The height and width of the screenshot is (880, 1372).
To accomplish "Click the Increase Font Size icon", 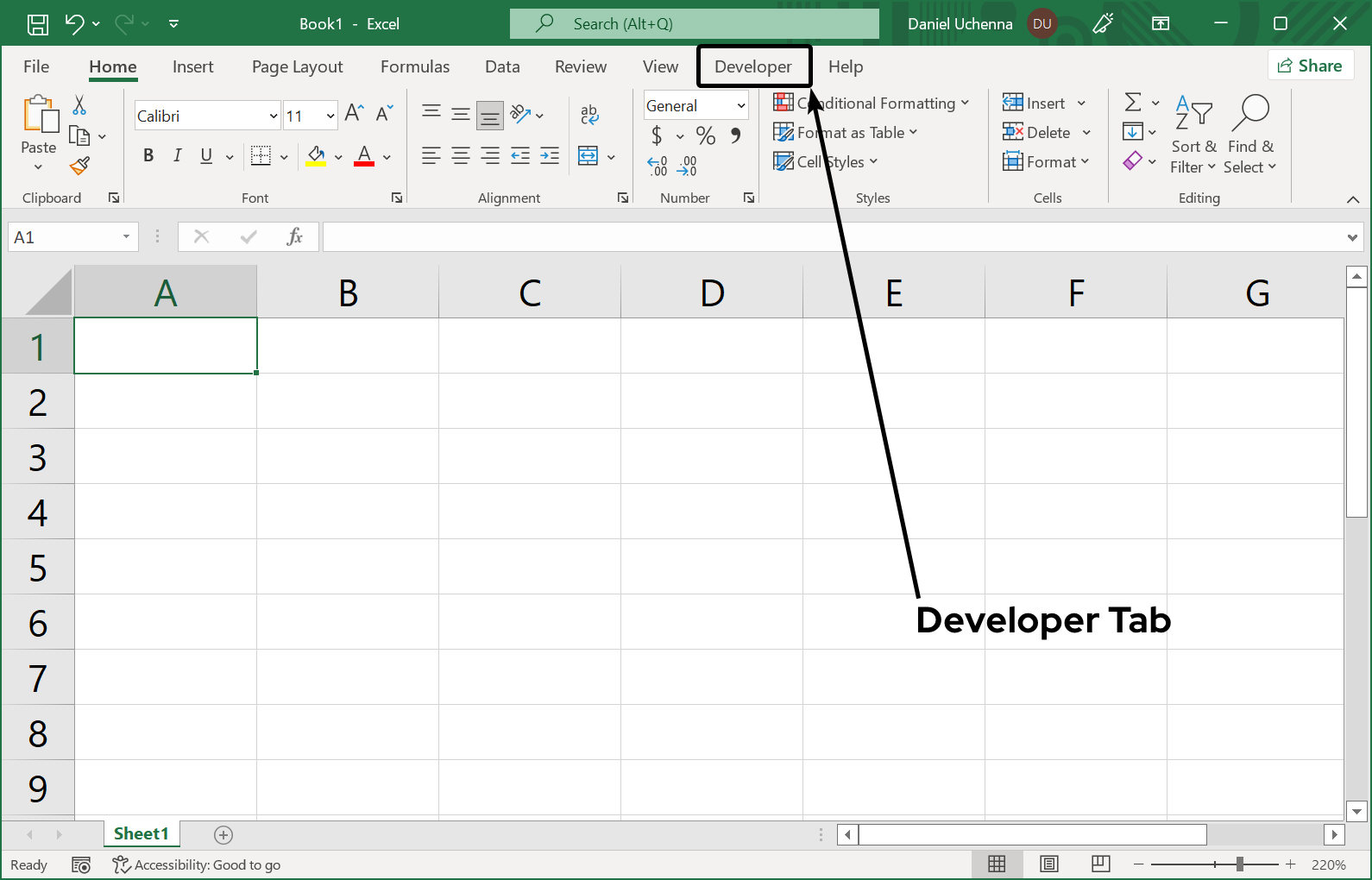I will click(x=354, y=113).
